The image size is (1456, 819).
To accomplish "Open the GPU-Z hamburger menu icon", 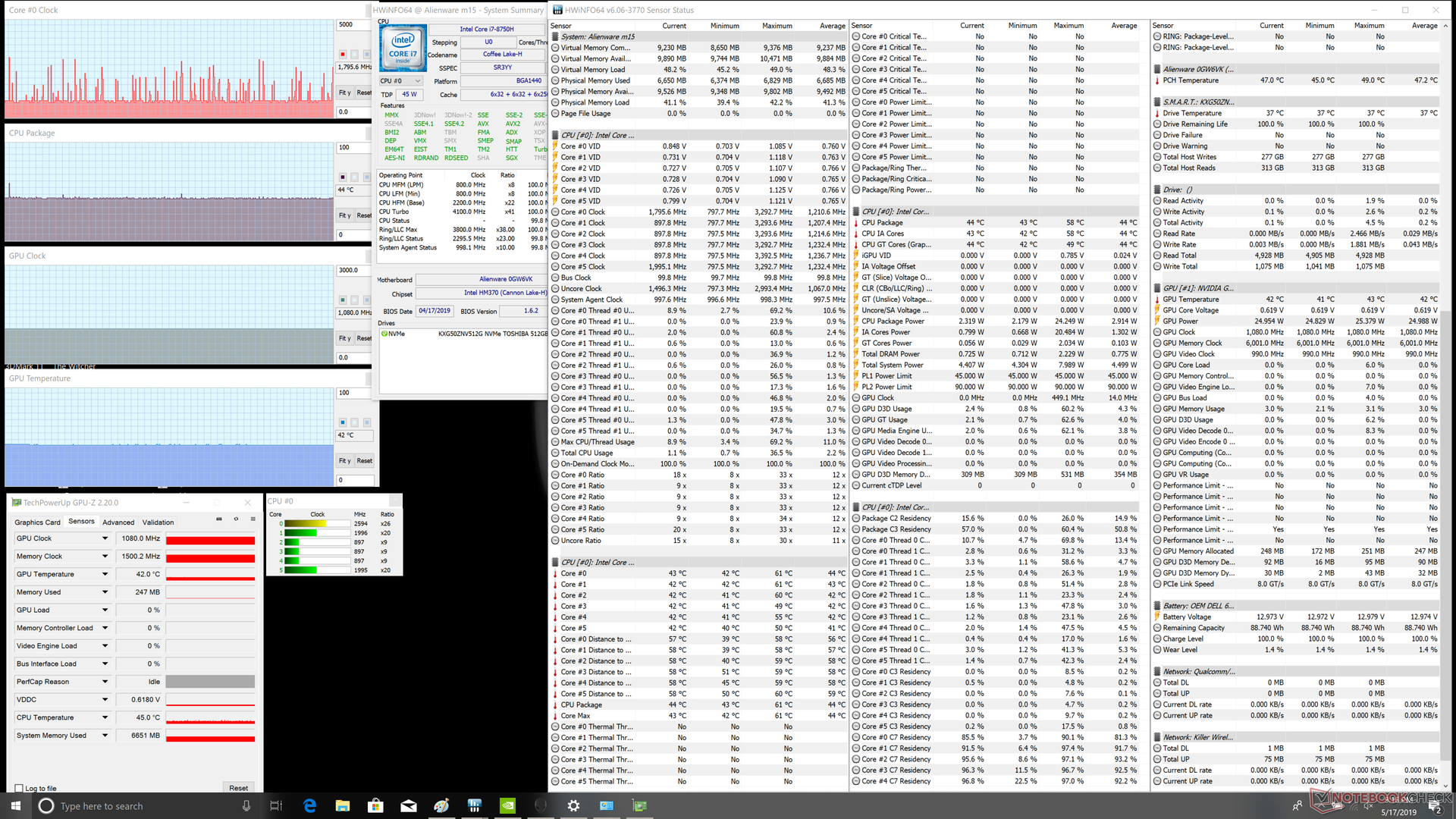I will [253, 519].
